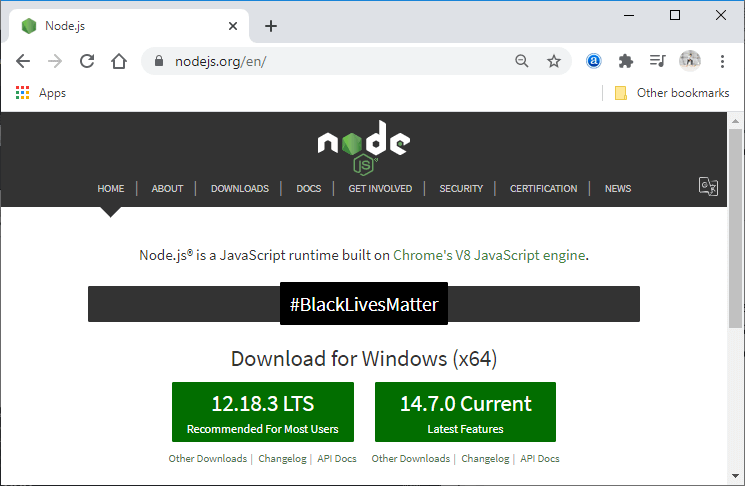This screenshot has width=745, height=486.
Task: Click the Node.js logo
Action: coord(364,147)
